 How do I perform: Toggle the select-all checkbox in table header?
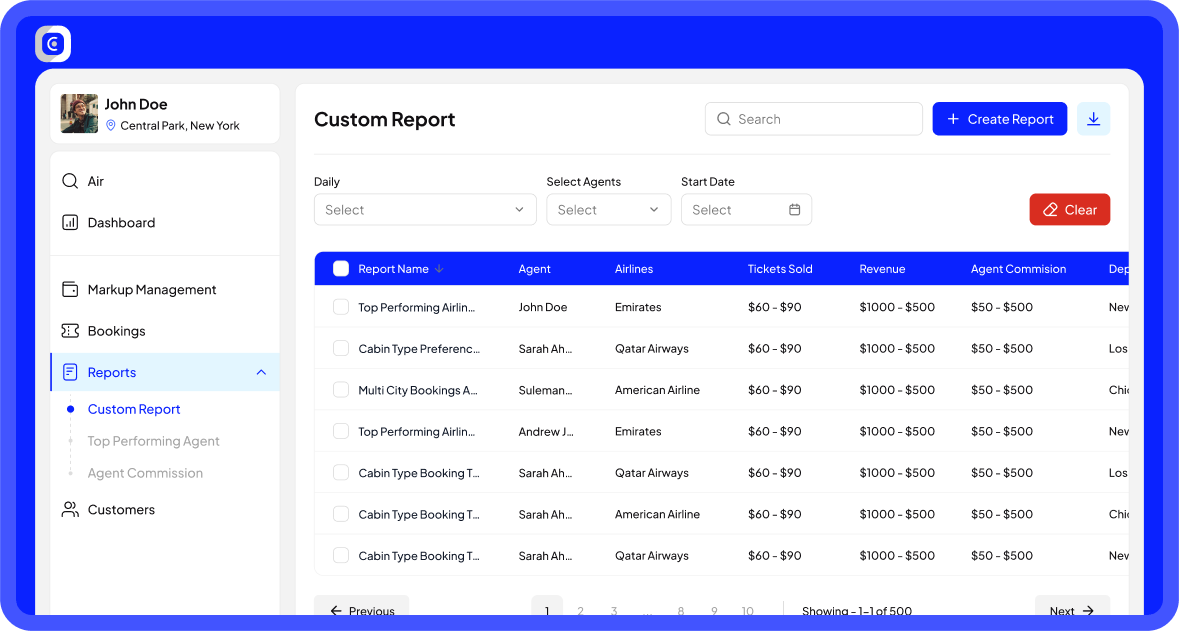click(341, 268)
